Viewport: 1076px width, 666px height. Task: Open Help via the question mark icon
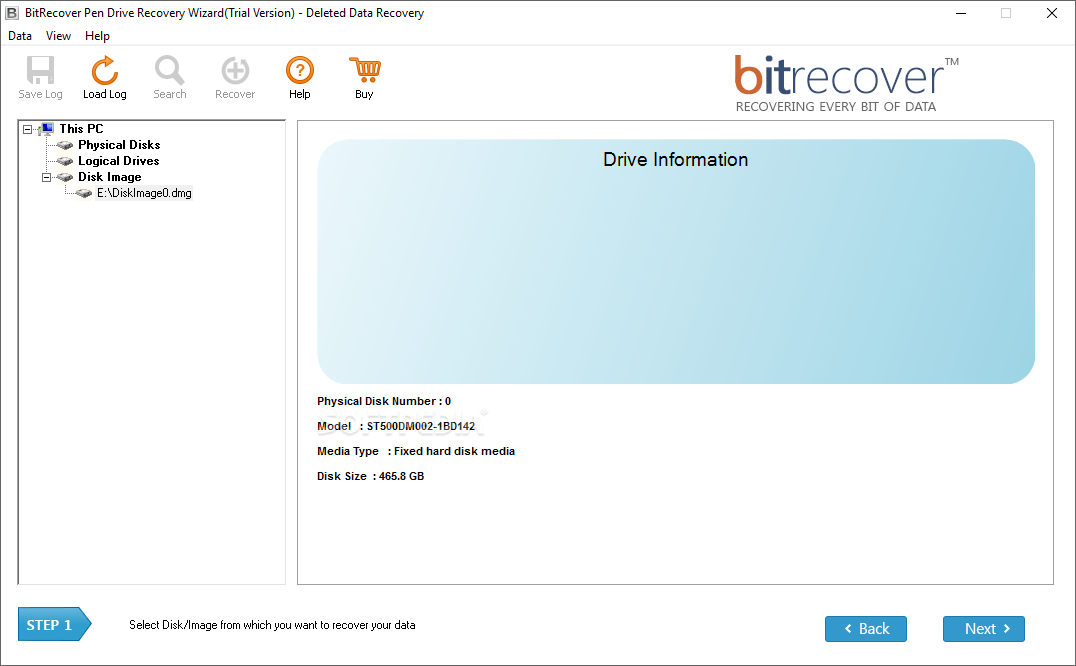point(300,70)
